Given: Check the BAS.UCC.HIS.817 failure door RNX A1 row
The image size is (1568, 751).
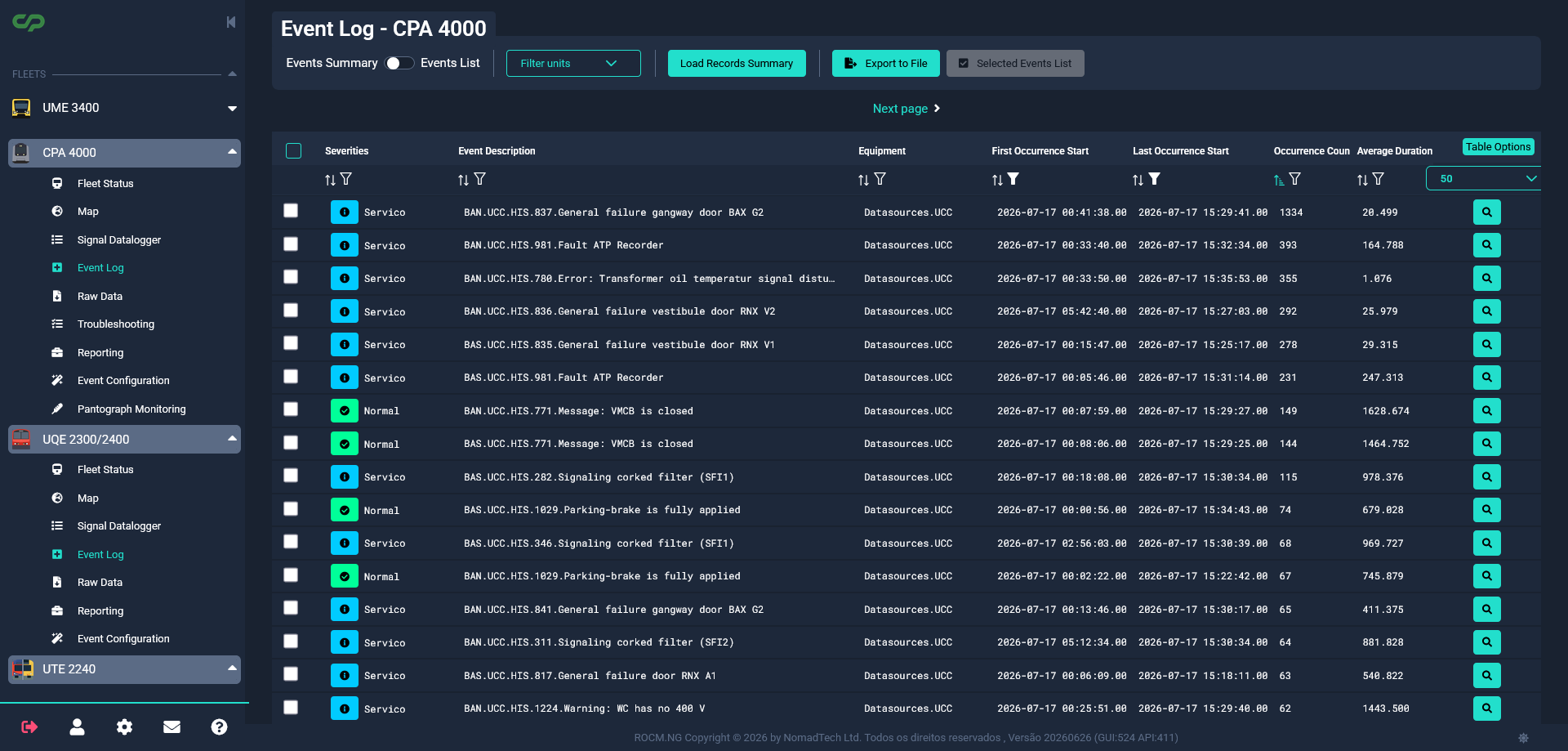Looking at the screenshot, I should coord(291,674).
